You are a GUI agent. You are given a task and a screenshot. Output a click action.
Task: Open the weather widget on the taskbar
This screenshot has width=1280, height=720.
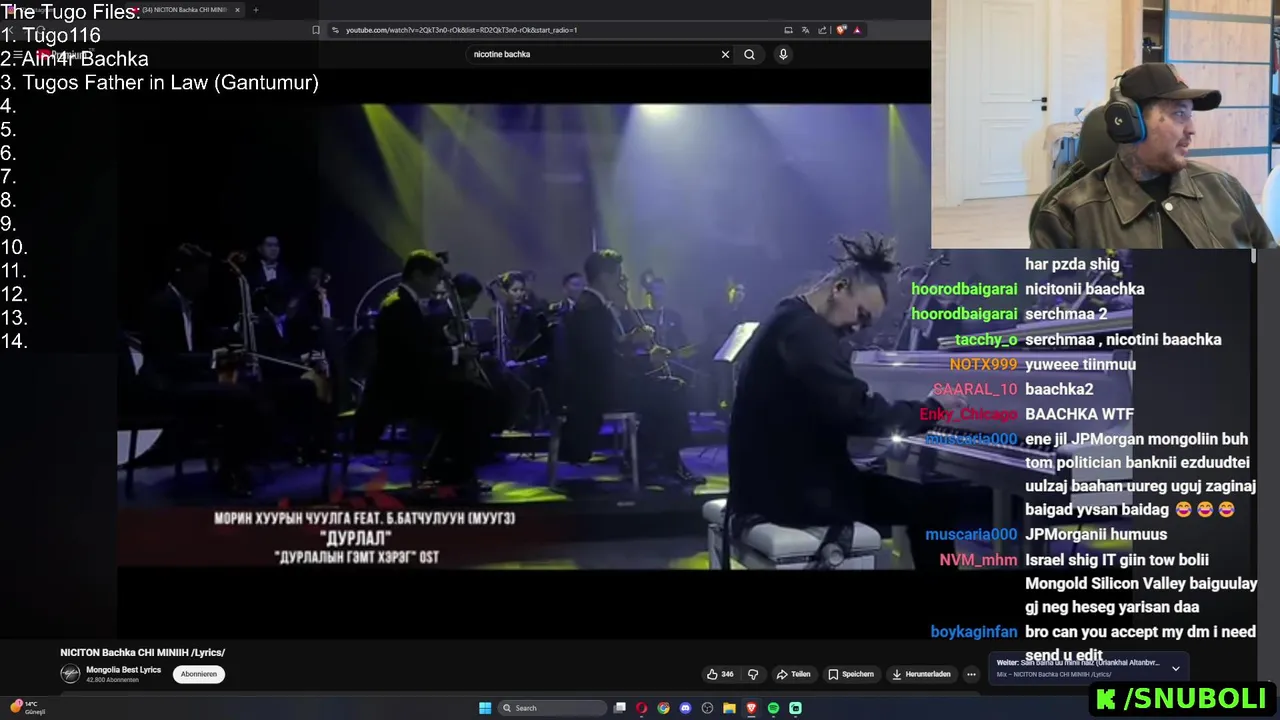coord(28,708)
